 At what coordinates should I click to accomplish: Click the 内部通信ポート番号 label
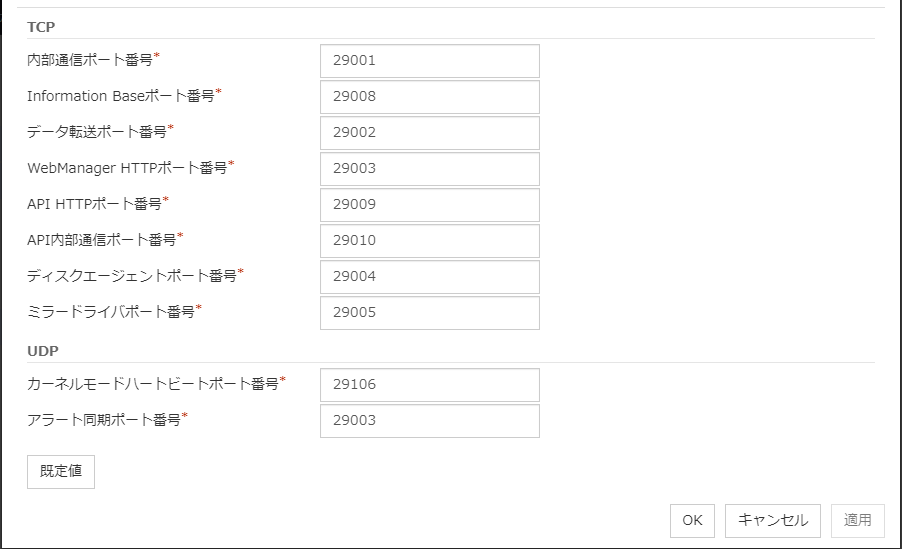[x=90, y=60]
